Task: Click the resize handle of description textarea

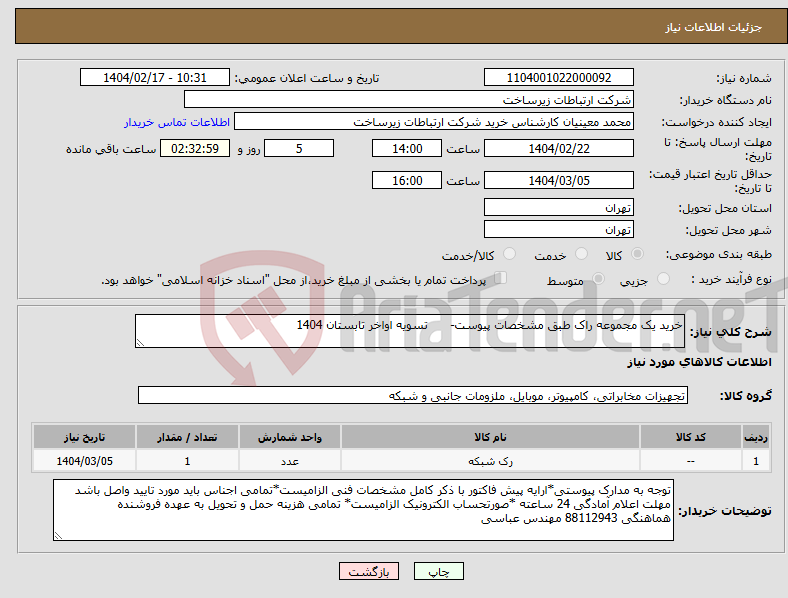Action: click(140, 343)
